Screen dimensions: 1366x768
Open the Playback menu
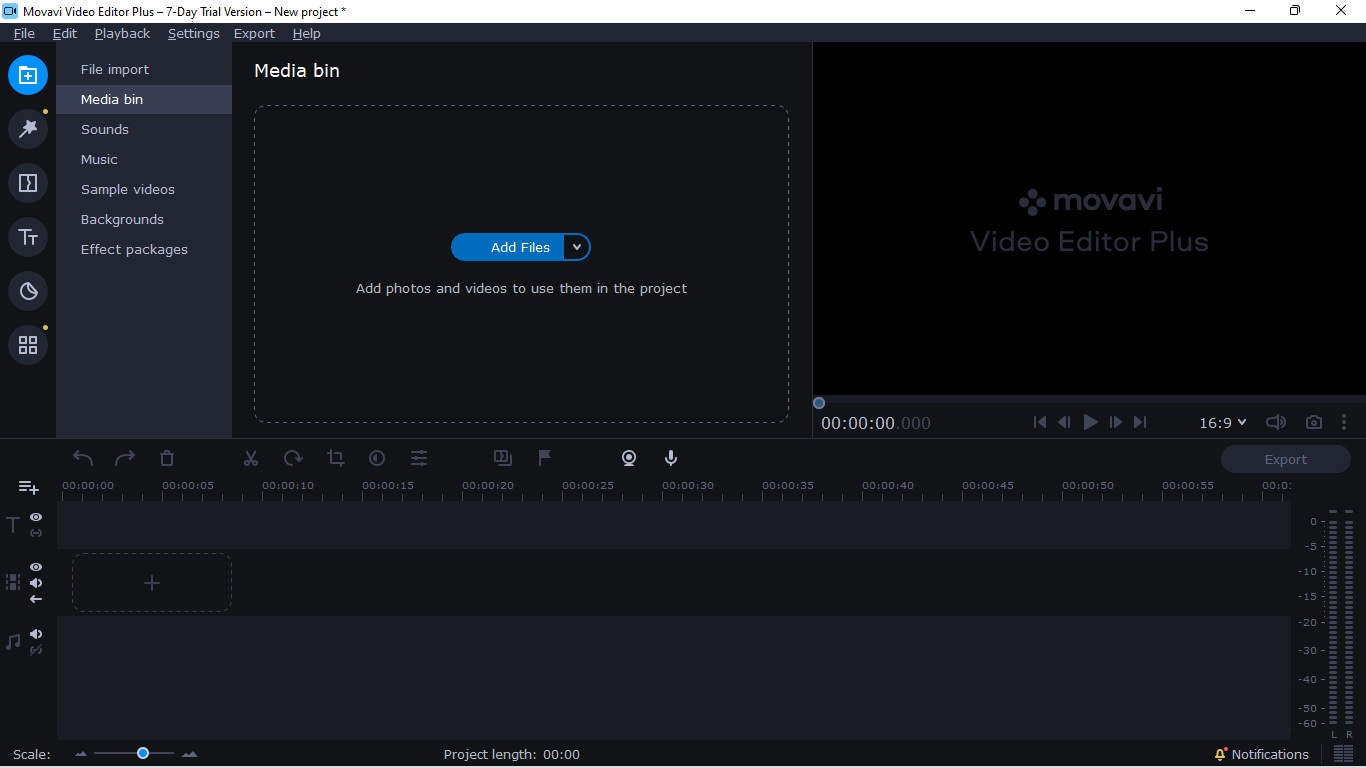pyautogui.click(x=122, y=33)
